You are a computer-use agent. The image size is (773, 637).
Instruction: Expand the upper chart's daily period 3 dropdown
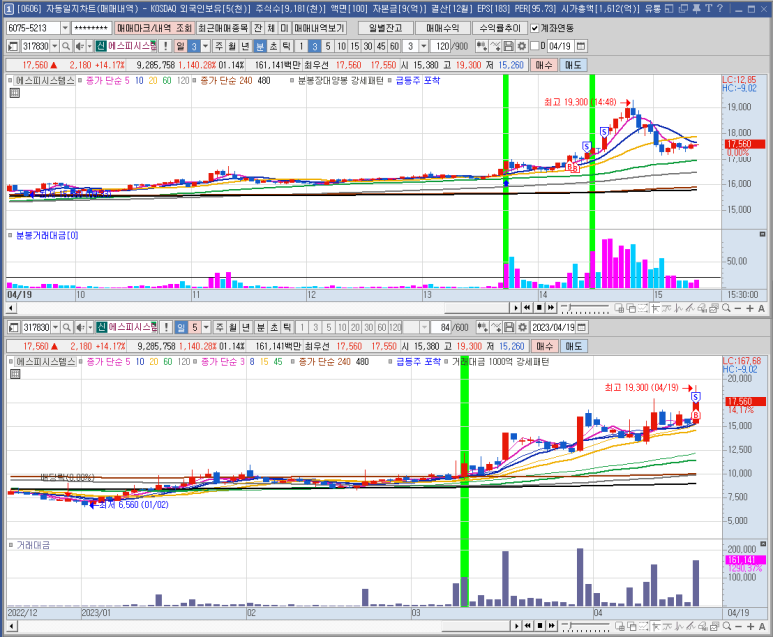(x=206, y=46)
